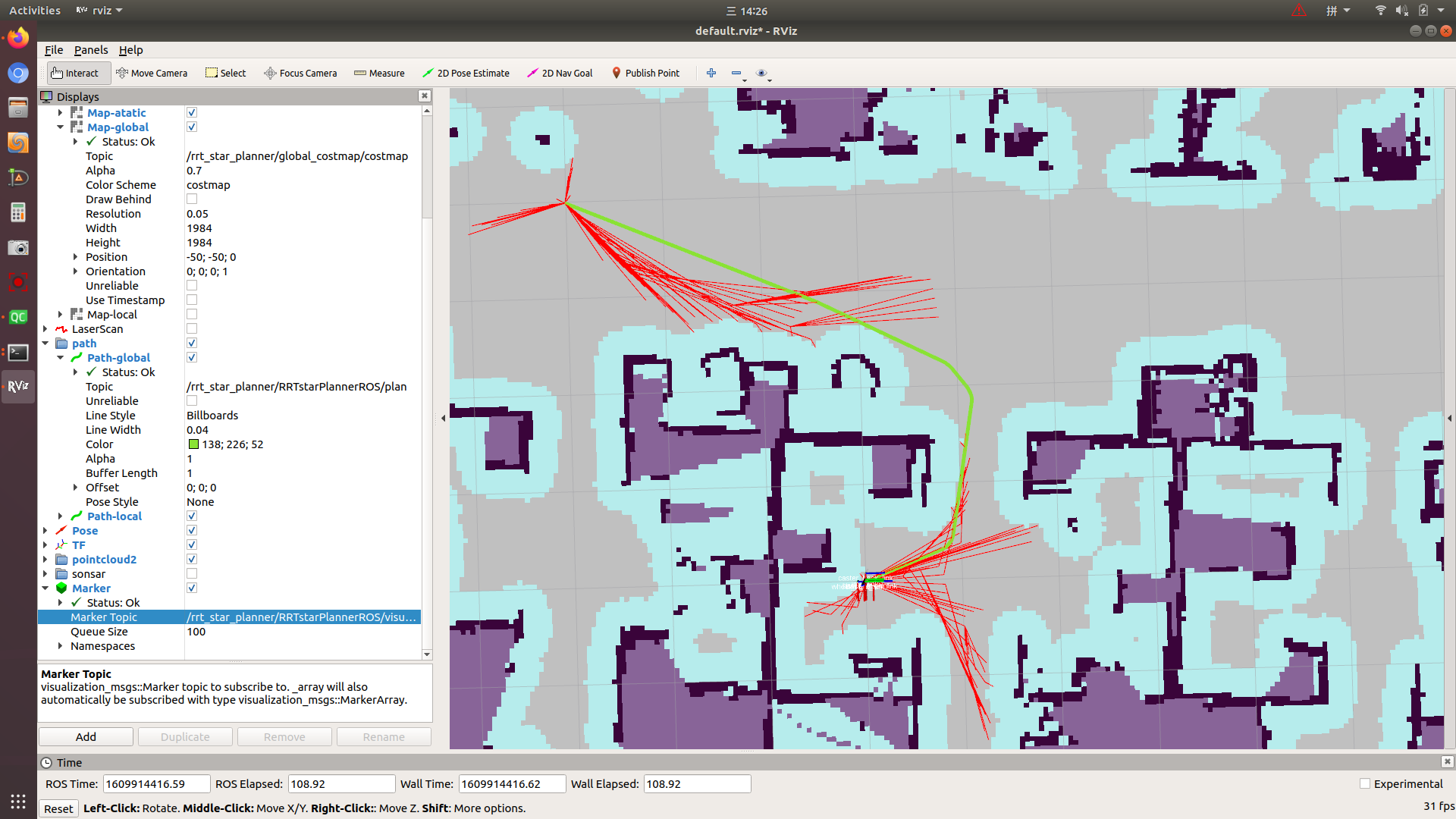Select the 2D Nav Goal tool
The image size is (1456, 819).
click(560, 73)
